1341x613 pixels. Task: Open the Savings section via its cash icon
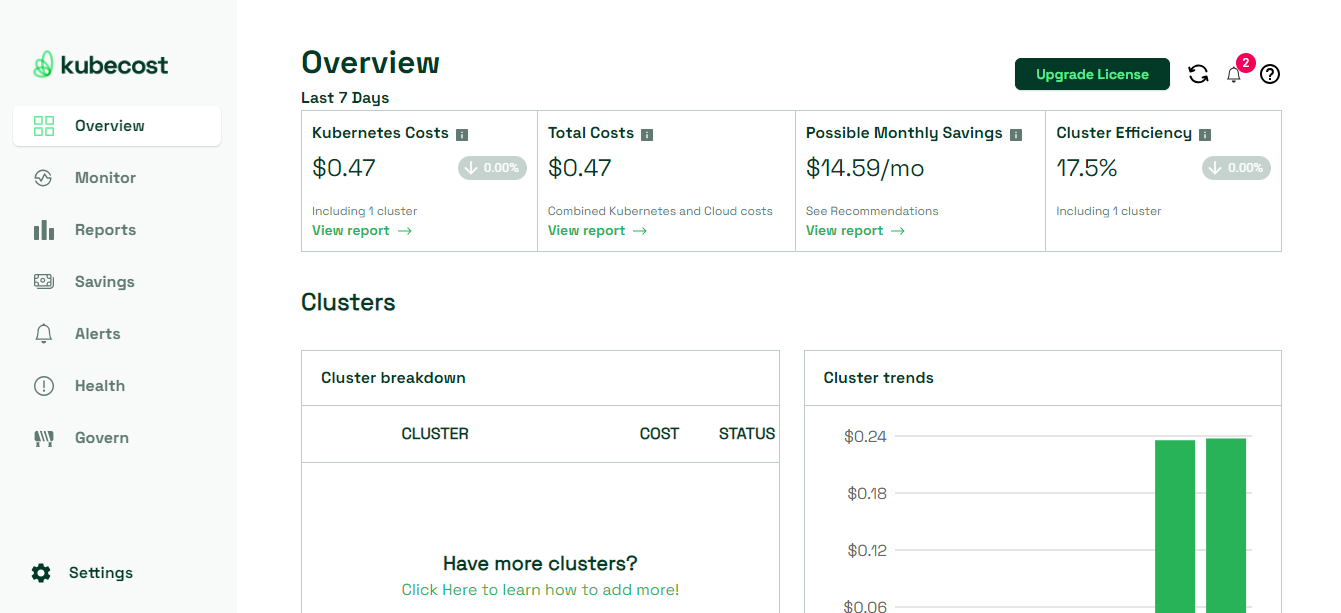click(x=44, y=281)
